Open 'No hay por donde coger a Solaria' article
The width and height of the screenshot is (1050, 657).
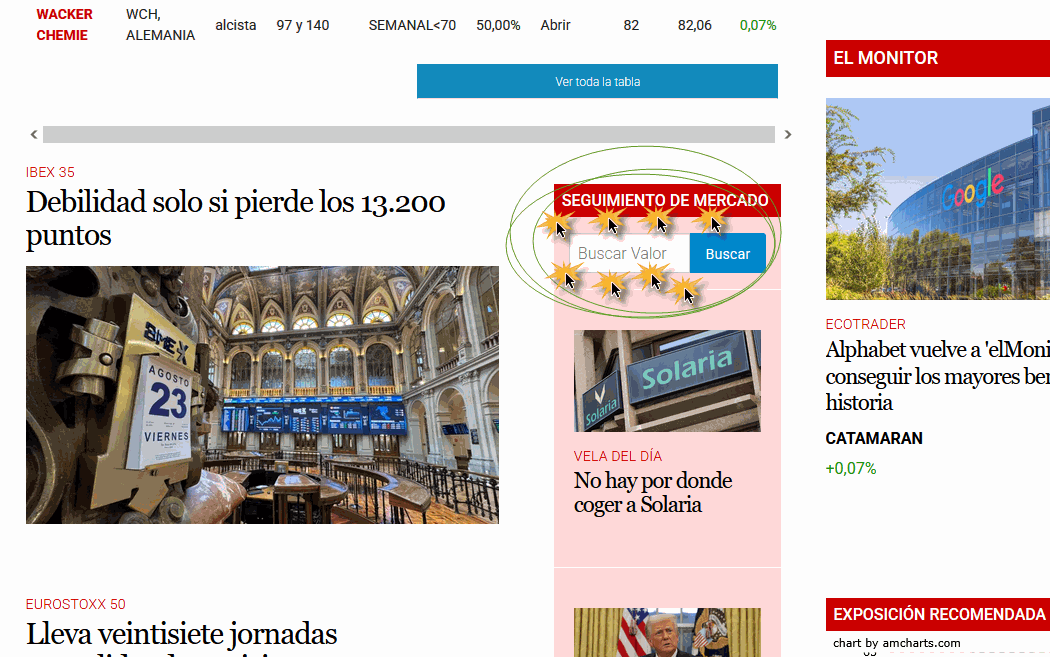[653, 492]
